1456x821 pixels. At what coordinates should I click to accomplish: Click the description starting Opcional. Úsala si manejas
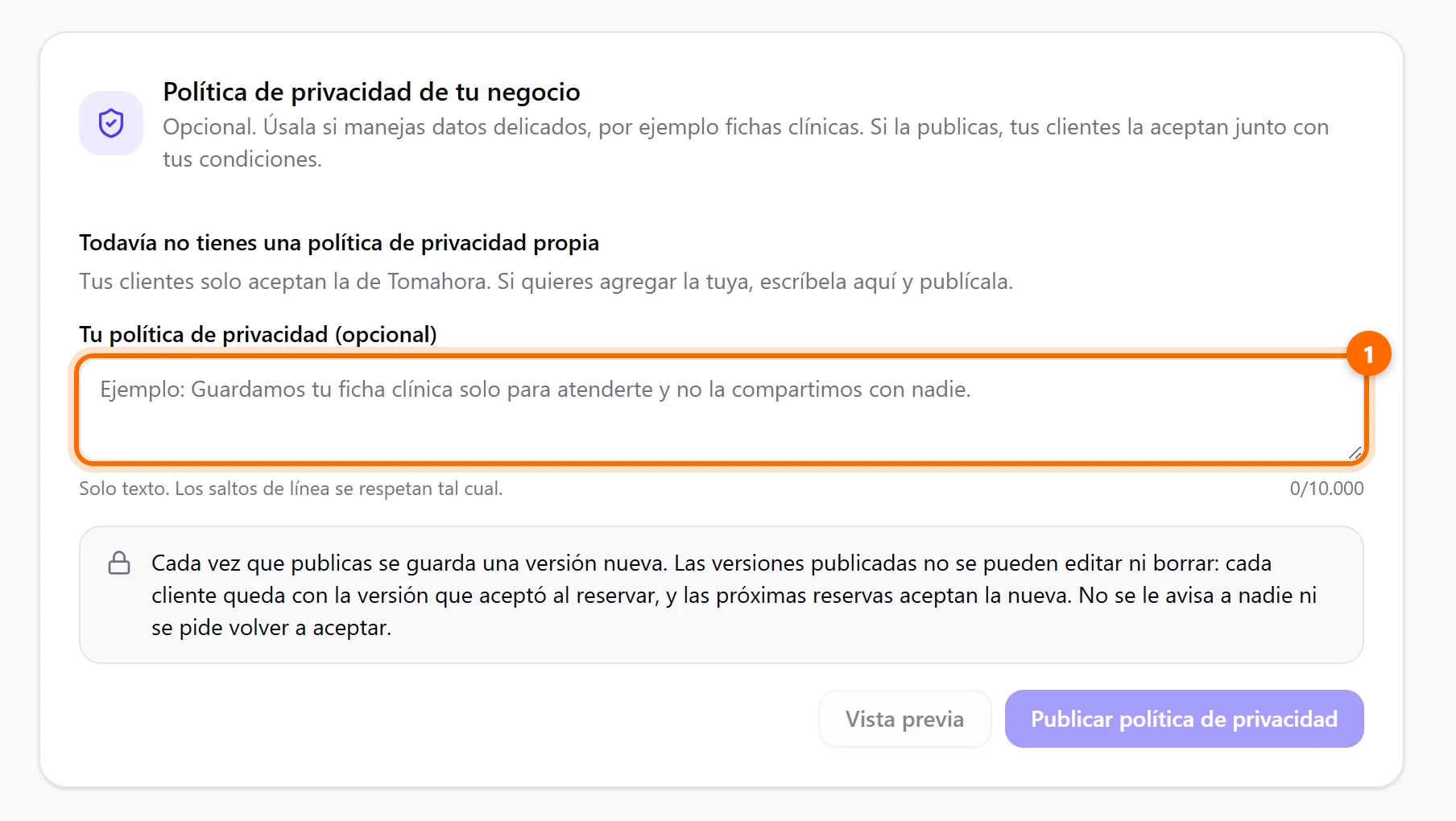click(746, 142)
